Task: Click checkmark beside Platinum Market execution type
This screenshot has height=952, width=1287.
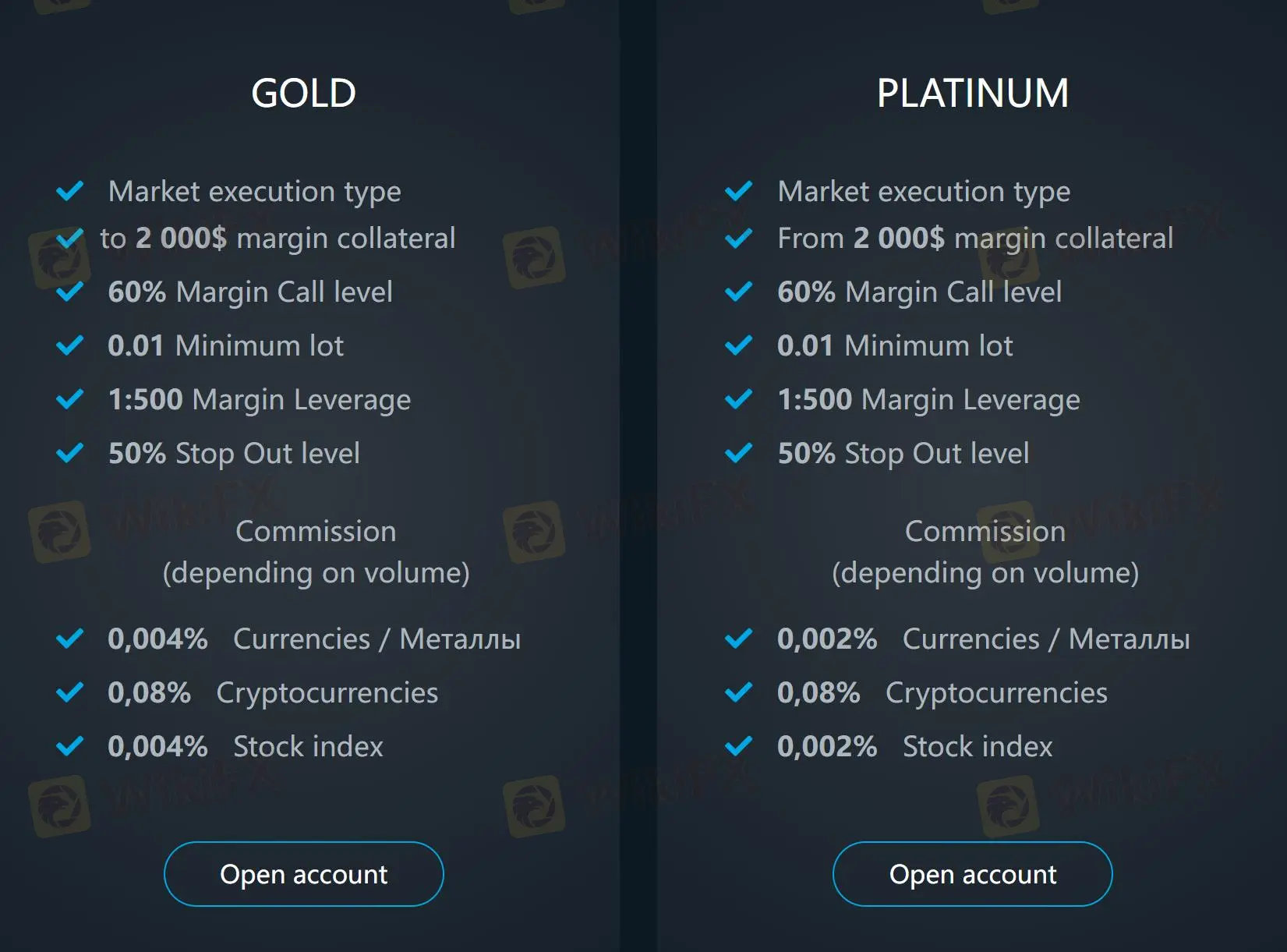Action: click(739, 191)
